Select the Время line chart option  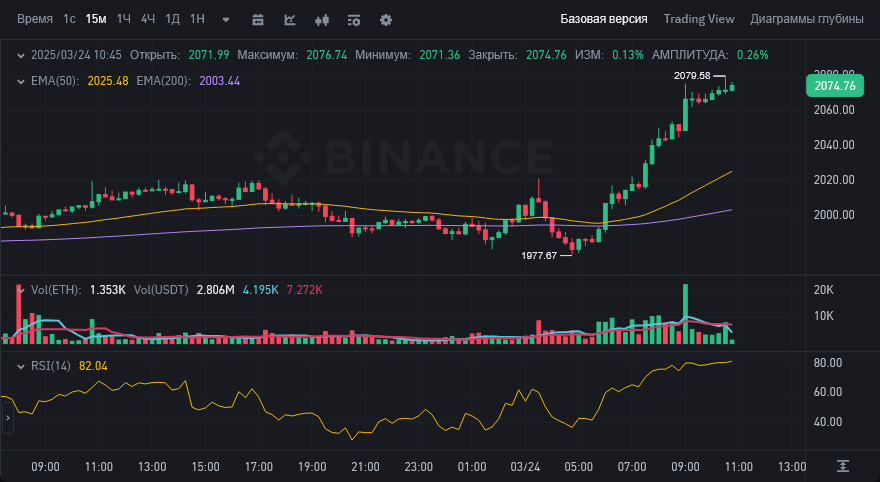click(35, 19)
